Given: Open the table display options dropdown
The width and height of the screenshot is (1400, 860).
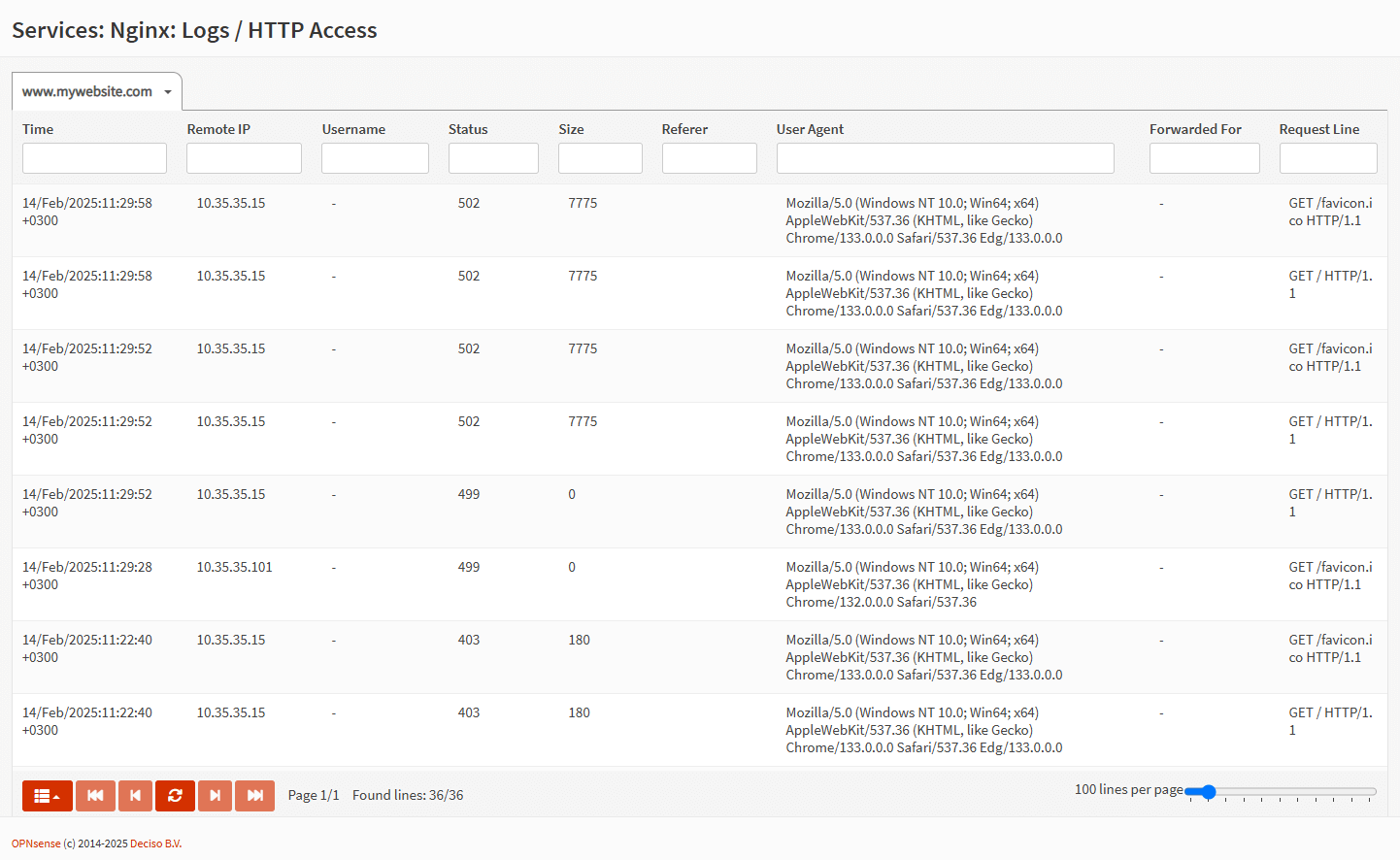Looking at the screenshot, I should click(47, 795).
